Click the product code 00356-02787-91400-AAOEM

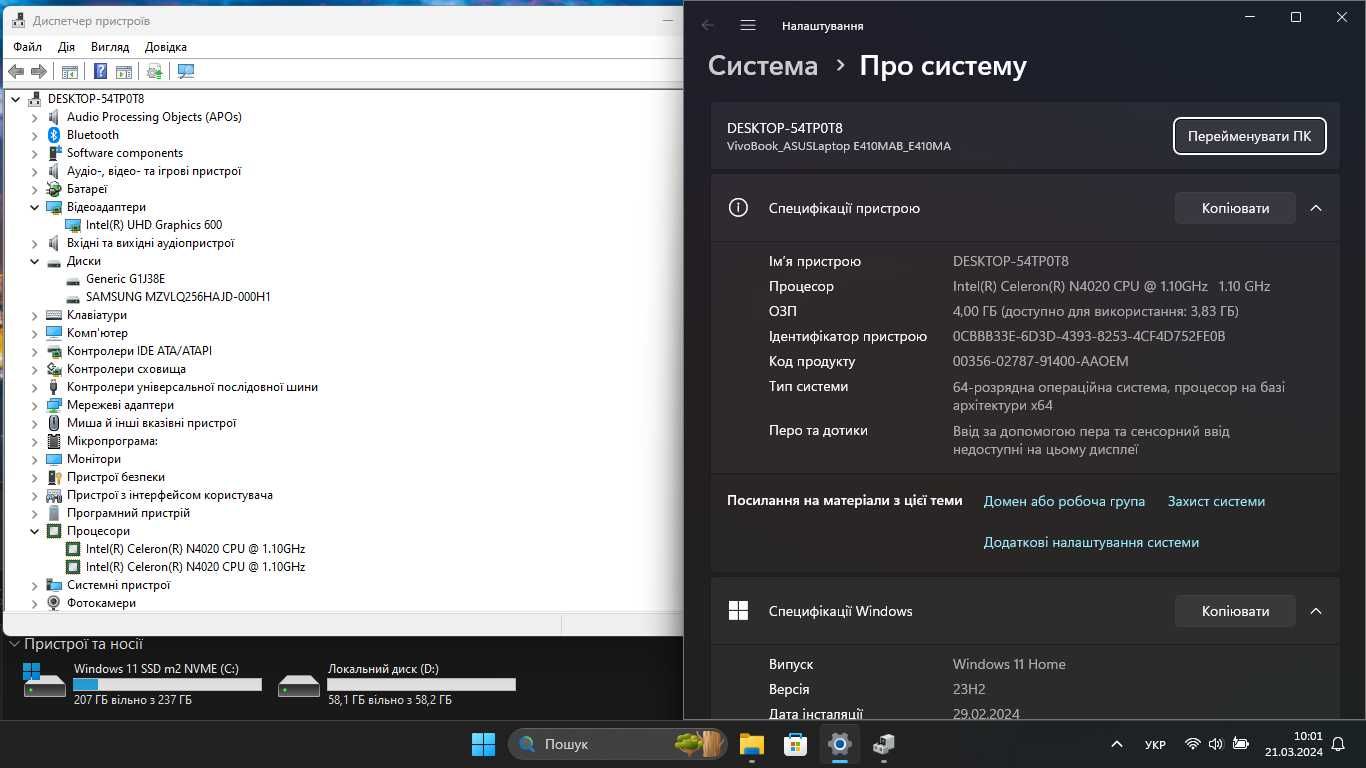click(1040, 361)
